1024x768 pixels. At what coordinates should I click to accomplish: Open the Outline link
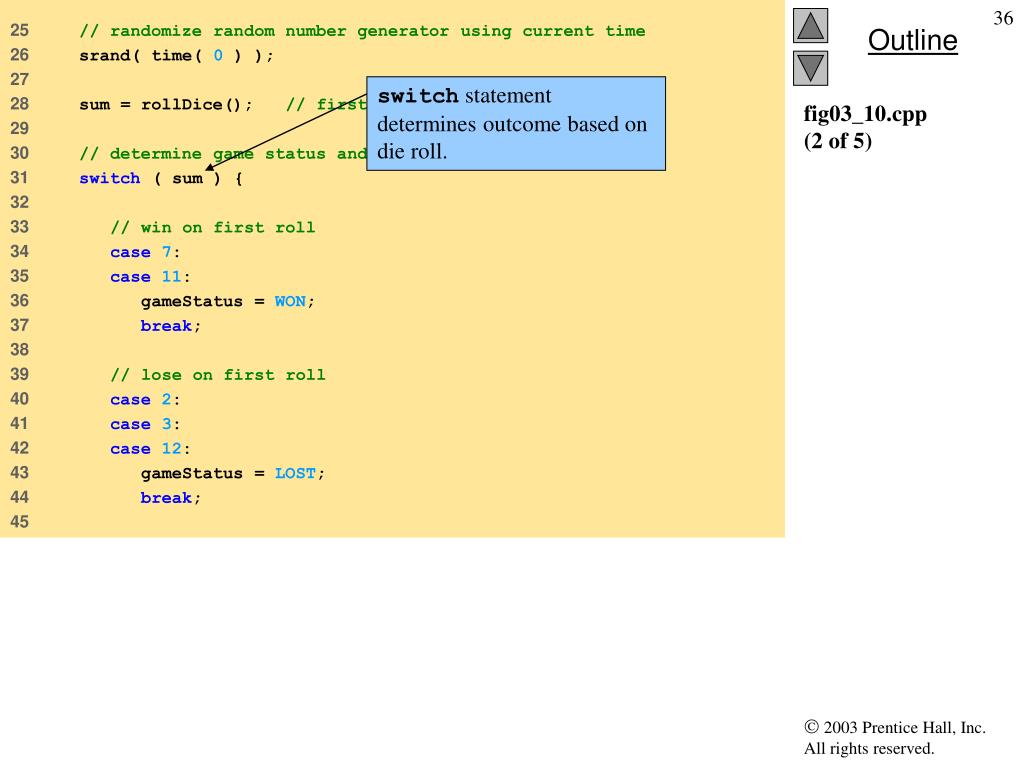point(912,40)
